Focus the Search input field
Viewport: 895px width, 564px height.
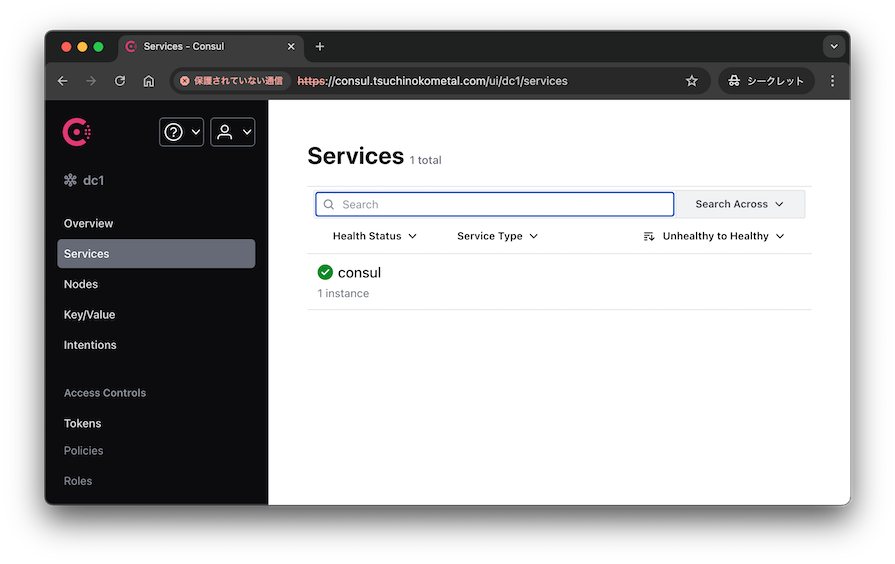(495, 204)
